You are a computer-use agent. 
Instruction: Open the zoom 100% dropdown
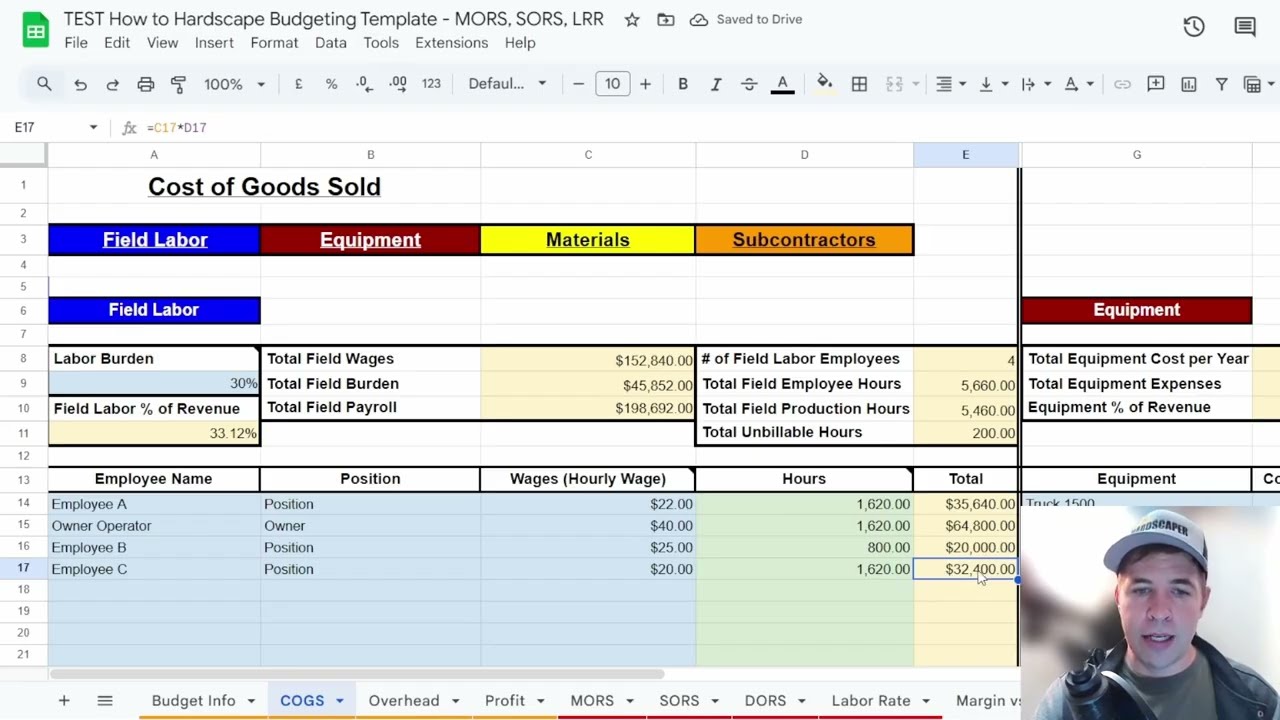235,84
